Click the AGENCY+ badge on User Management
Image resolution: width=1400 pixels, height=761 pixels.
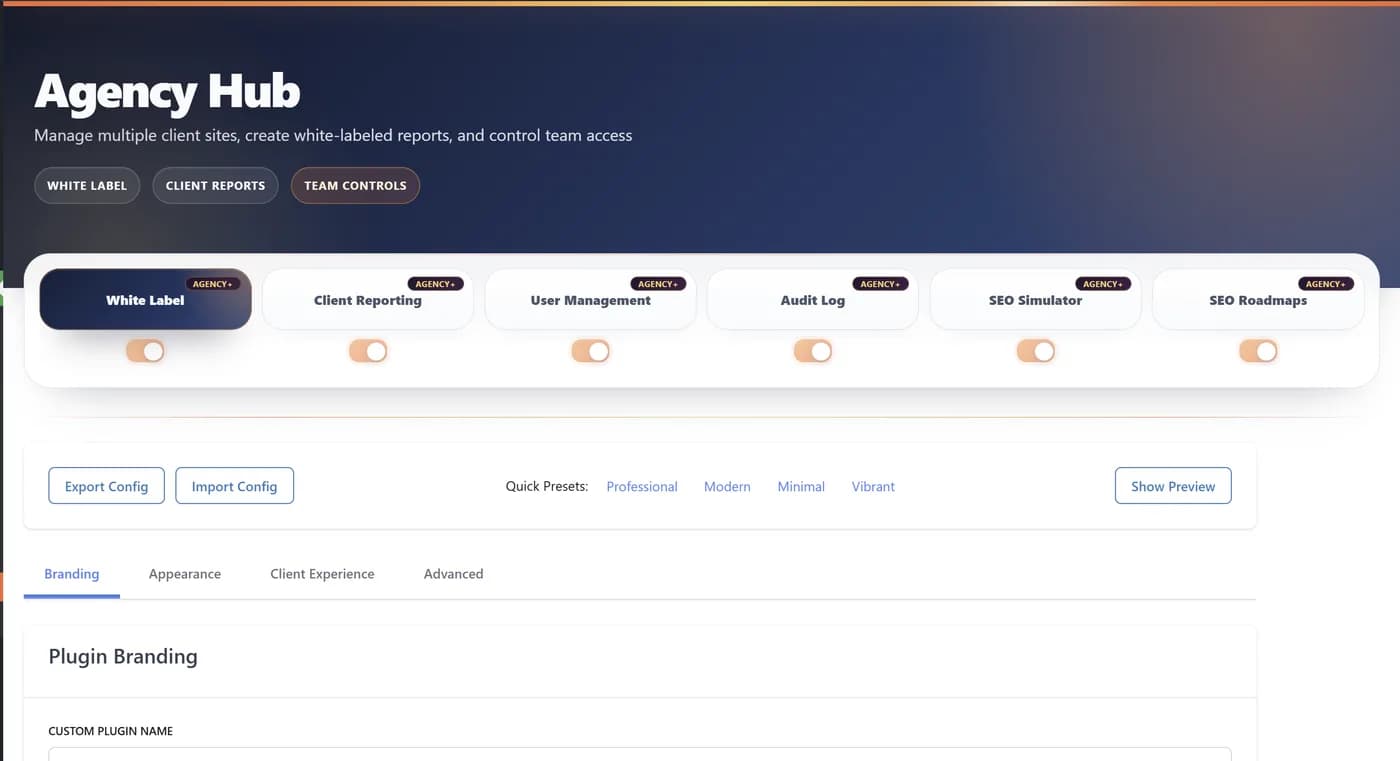point(658,284)
